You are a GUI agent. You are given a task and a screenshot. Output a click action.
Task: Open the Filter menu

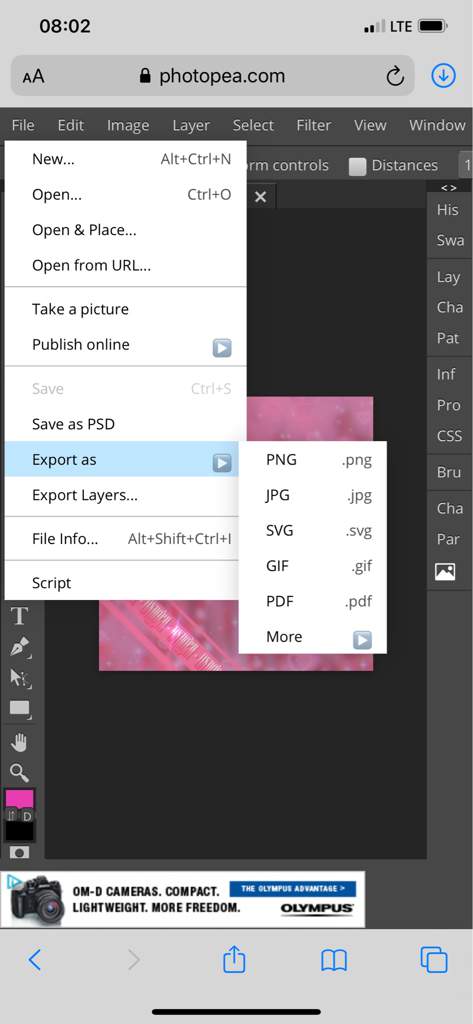(x=314, y=125)
